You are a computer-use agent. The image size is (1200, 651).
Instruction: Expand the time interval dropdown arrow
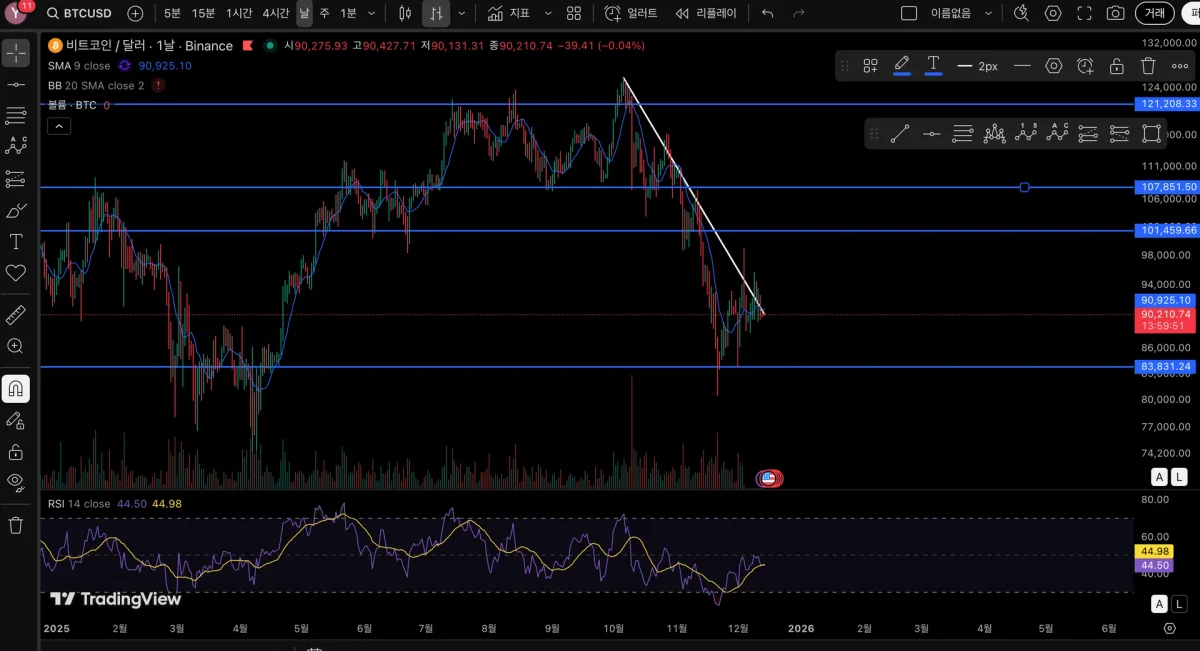372,13
